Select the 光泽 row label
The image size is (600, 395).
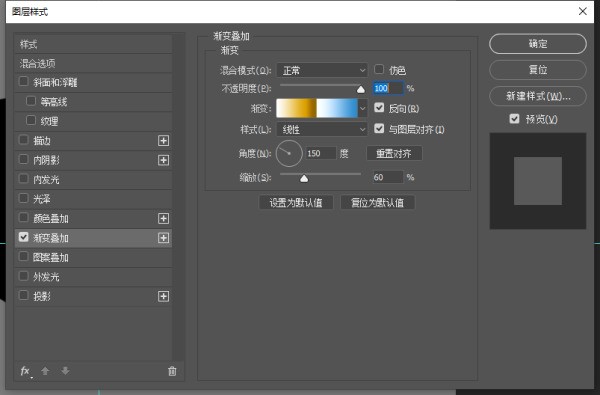point(42,199)
